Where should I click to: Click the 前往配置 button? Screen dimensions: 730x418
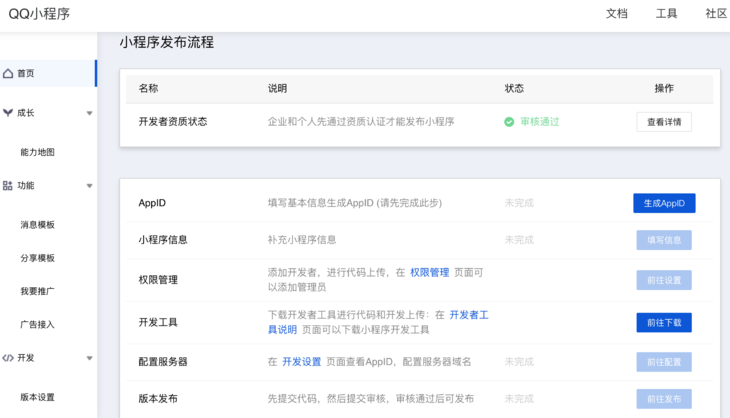click(x=664, y=362)
